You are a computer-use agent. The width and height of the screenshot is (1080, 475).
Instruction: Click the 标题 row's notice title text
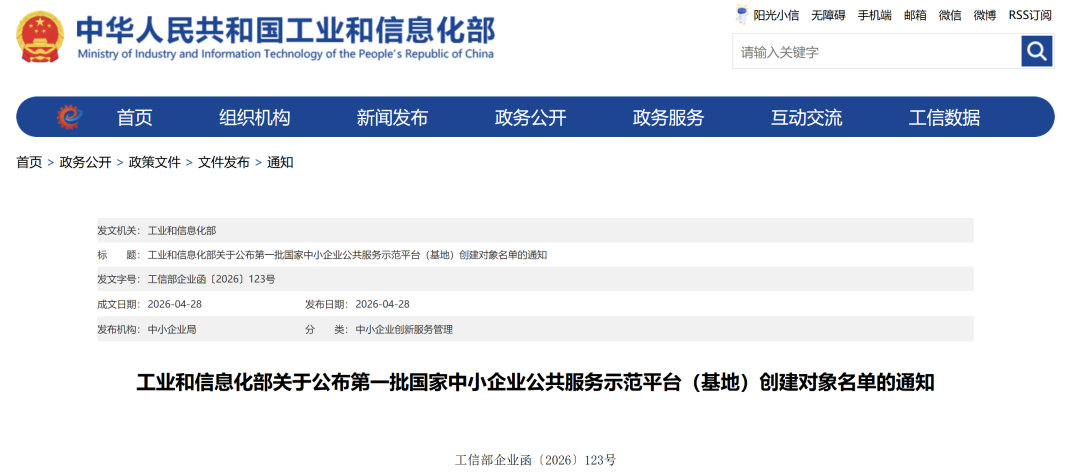[x=348, y=255]
